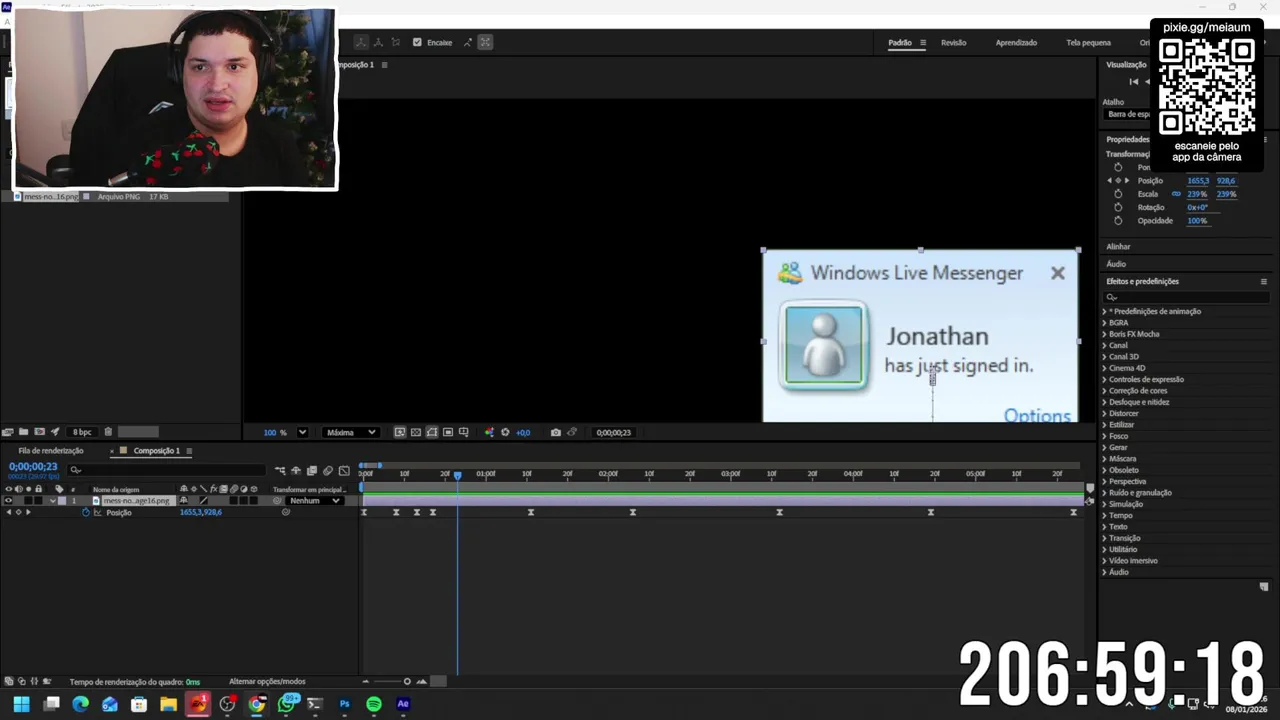Viewport: 1280px width, 720px height.
Task: Toggle the frame blending icon in timeline
Action: [312, 470]
